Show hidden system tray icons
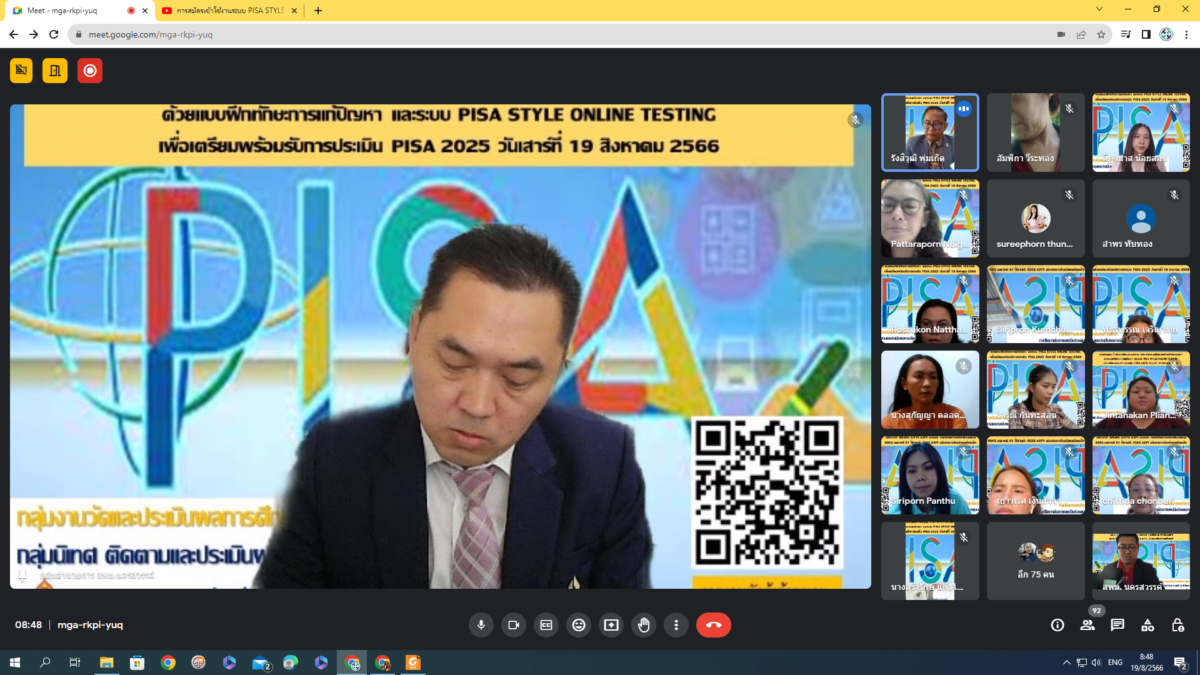The width and height of the screenshot is (1200, 675). [x=1066, y=662]
